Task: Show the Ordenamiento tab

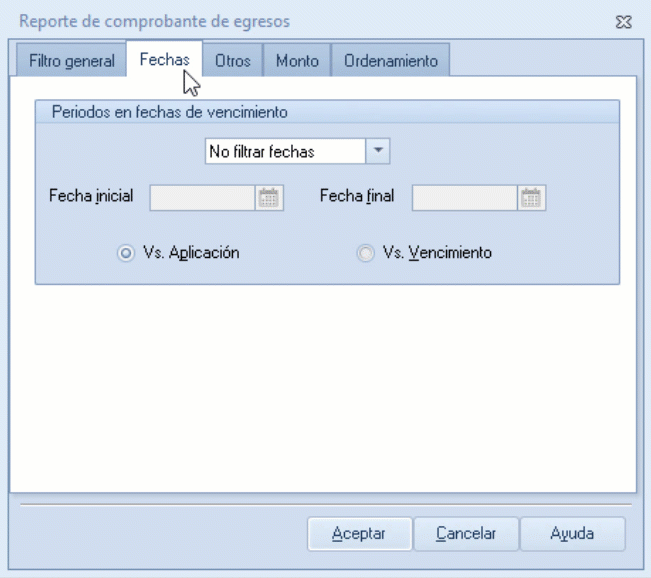Action: [x=391, y=61]
